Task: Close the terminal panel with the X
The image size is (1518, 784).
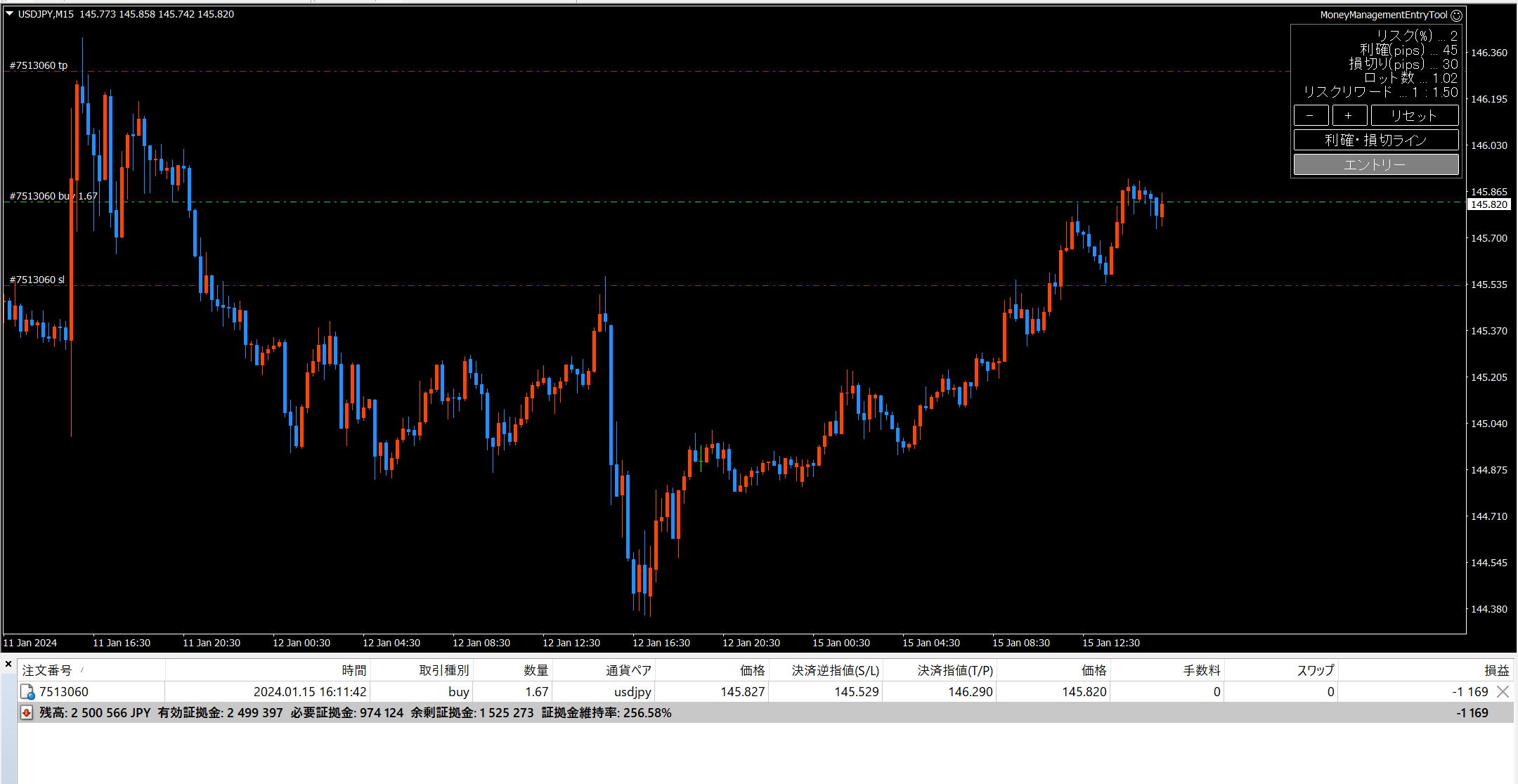Action: click(x=8, y=664)
